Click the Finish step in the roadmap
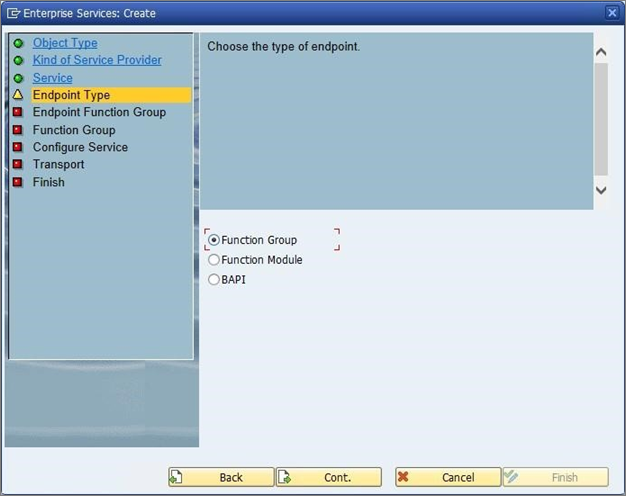Image resolution: width=626 pixels, height=496 pixels. pos(49,182)
